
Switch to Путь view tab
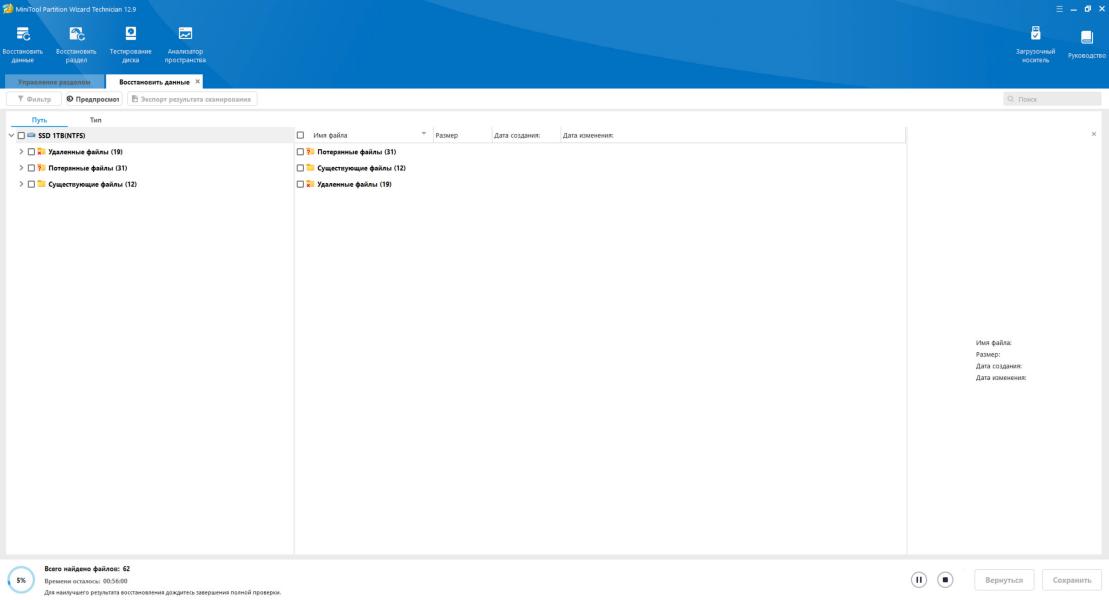click(x=39, y=120)
